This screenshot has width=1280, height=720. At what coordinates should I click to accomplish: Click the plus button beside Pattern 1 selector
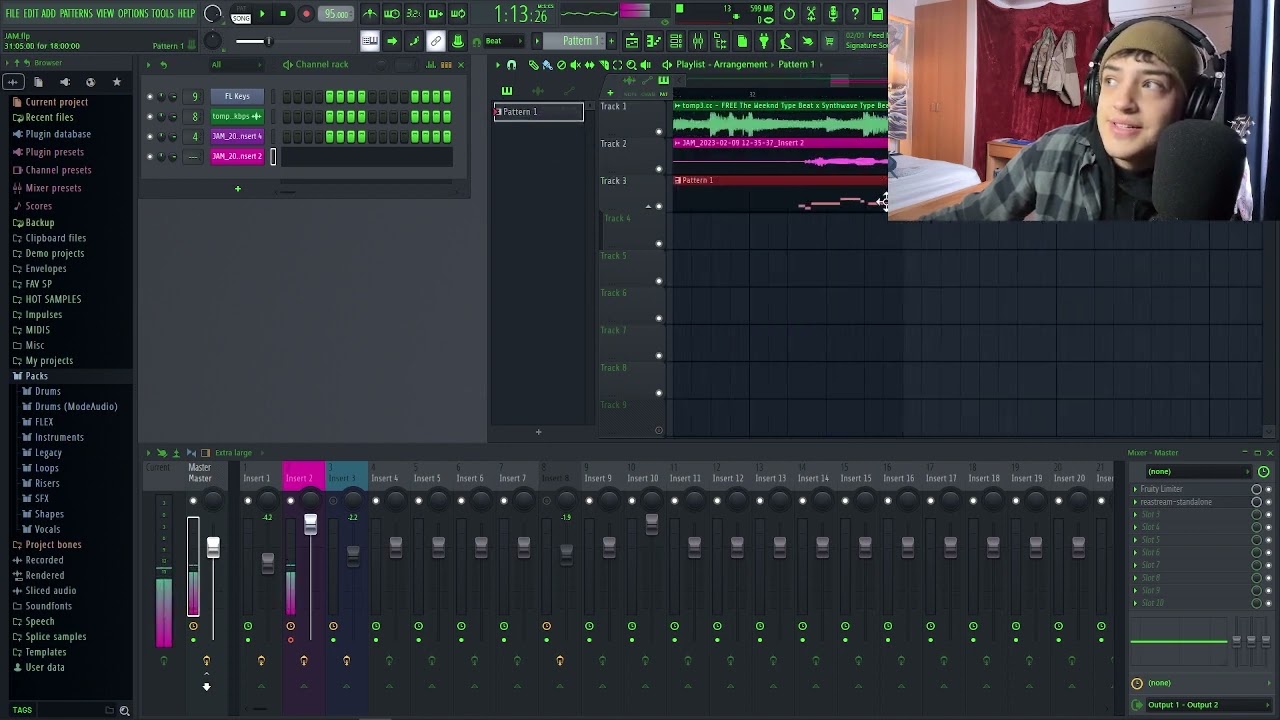tap(609, 41)
